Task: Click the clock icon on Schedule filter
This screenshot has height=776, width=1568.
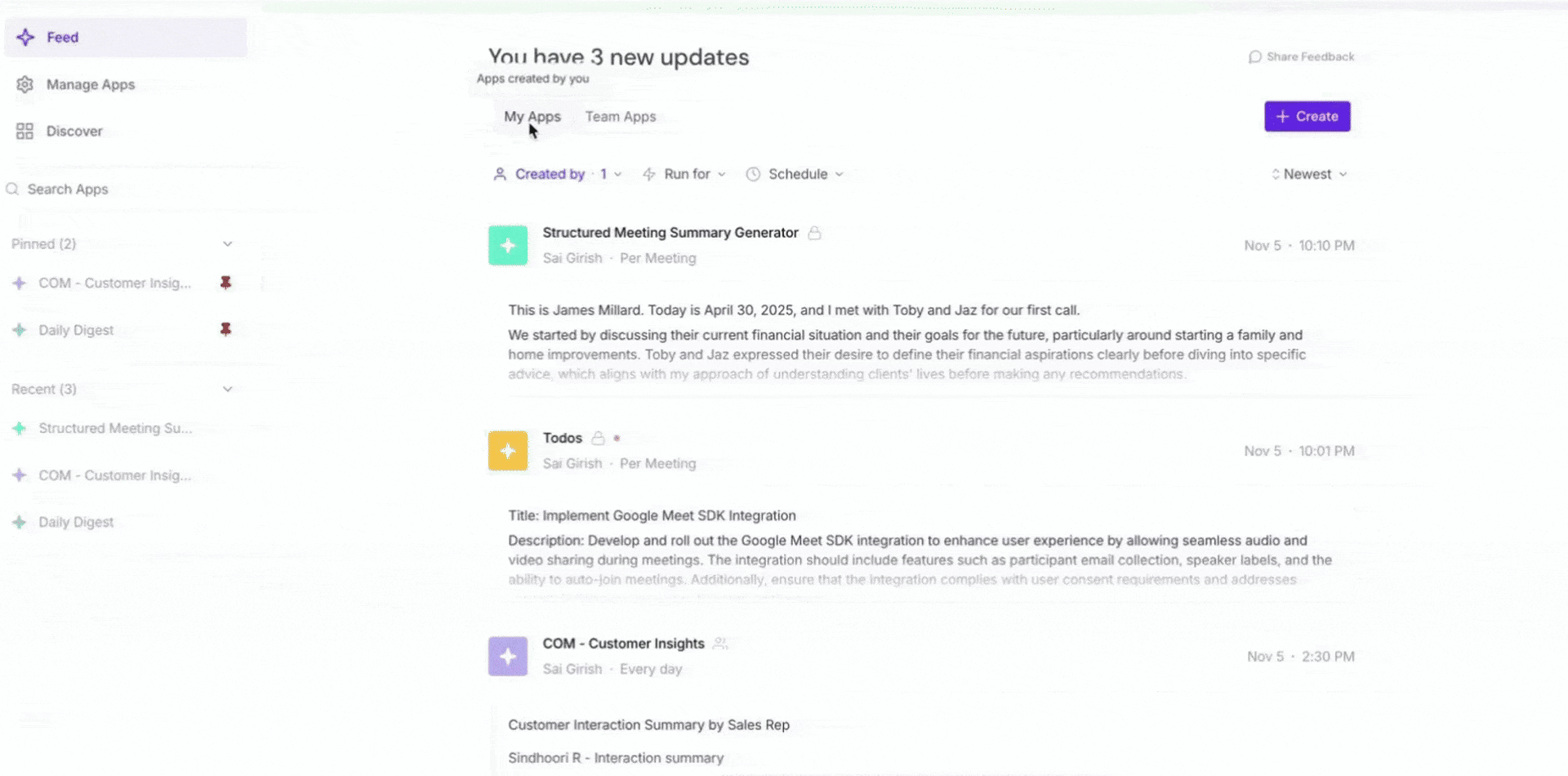Action: 753,174
